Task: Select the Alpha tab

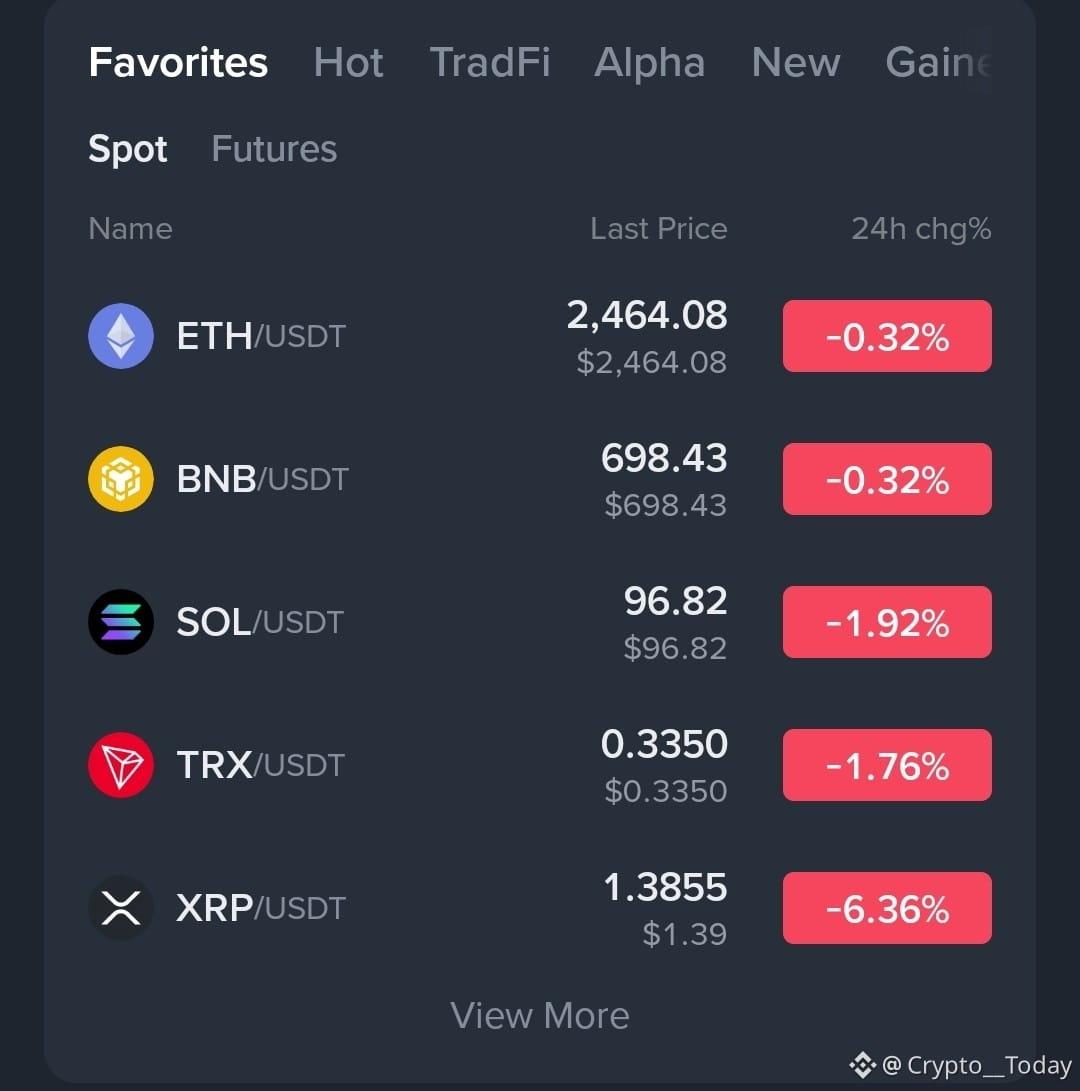Action: pos(649,63)
